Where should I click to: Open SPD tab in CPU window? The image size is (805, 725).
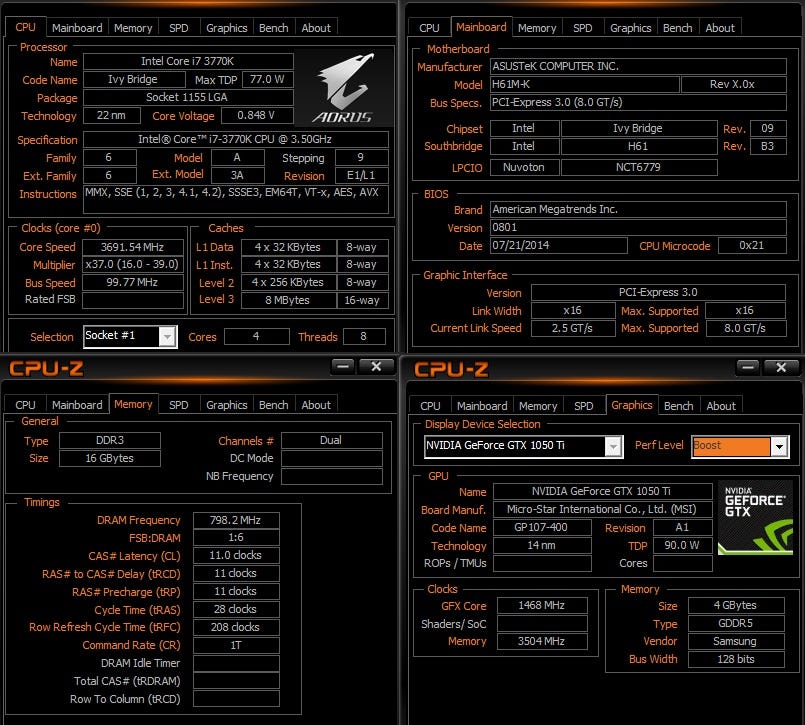179,28
